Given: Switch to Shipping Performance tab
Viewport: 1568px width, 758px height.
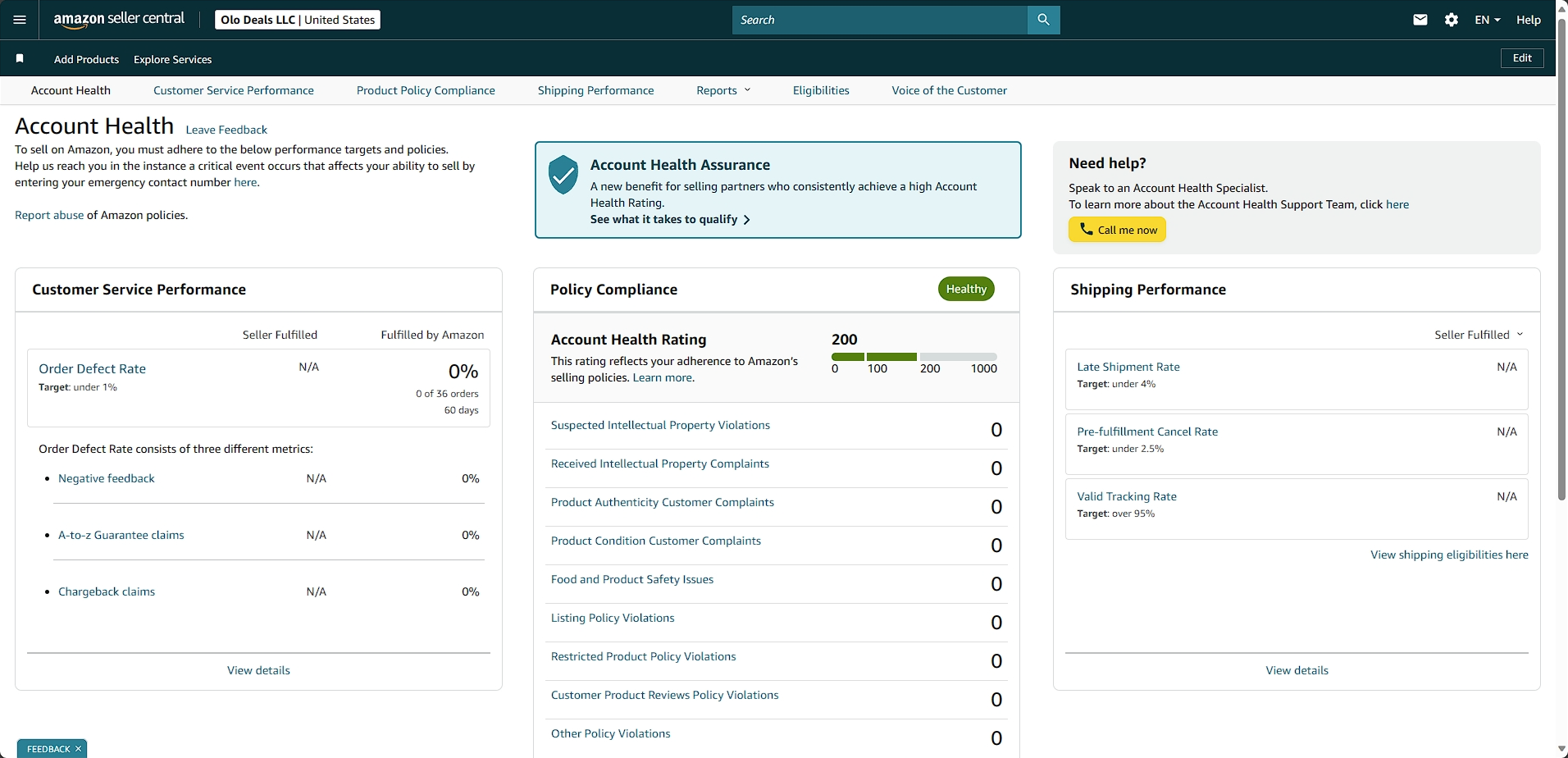Looking at the screenshot, I should point(595,90).
